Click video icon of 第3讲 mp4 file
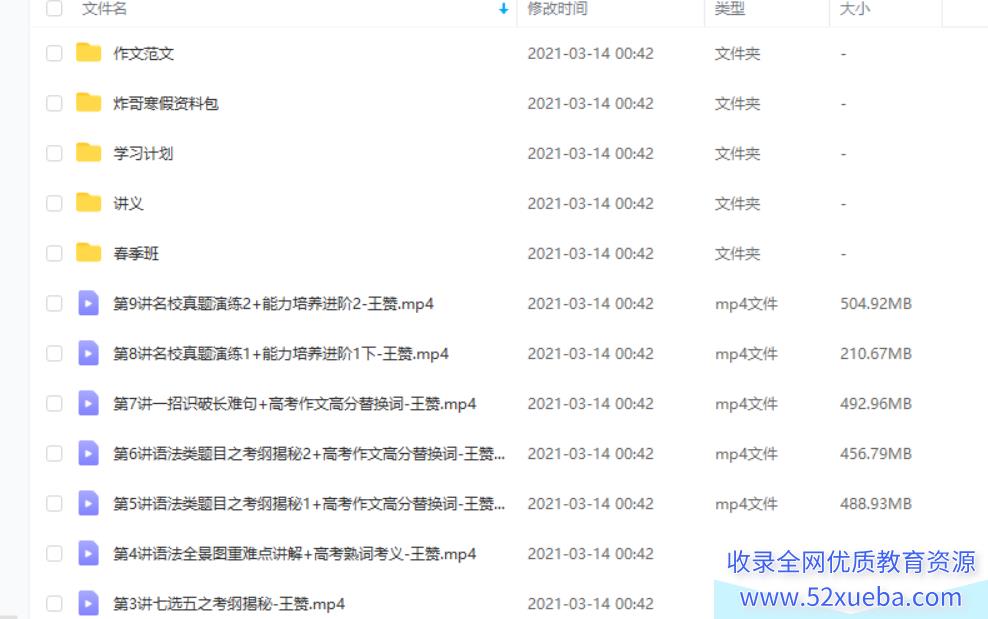 (88, 603)
